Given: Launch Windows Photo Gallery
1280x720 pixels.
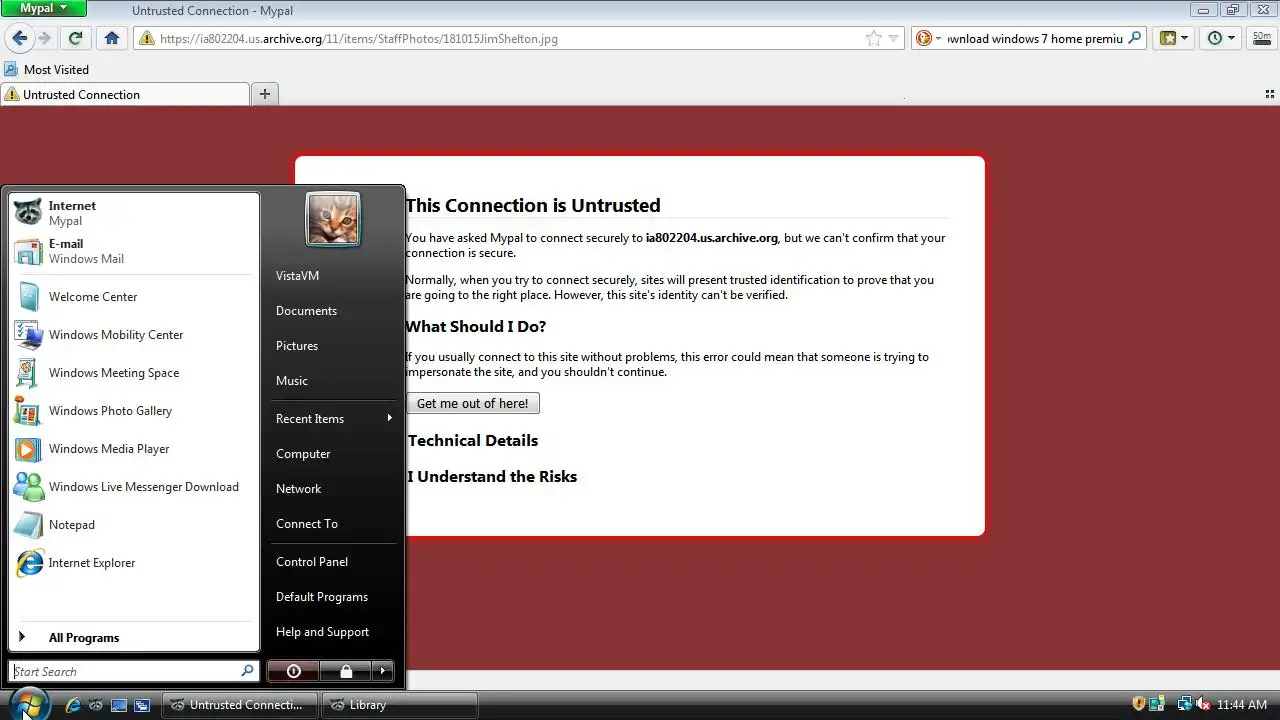Looking at the screenshot, I should (x=133, y=411).
